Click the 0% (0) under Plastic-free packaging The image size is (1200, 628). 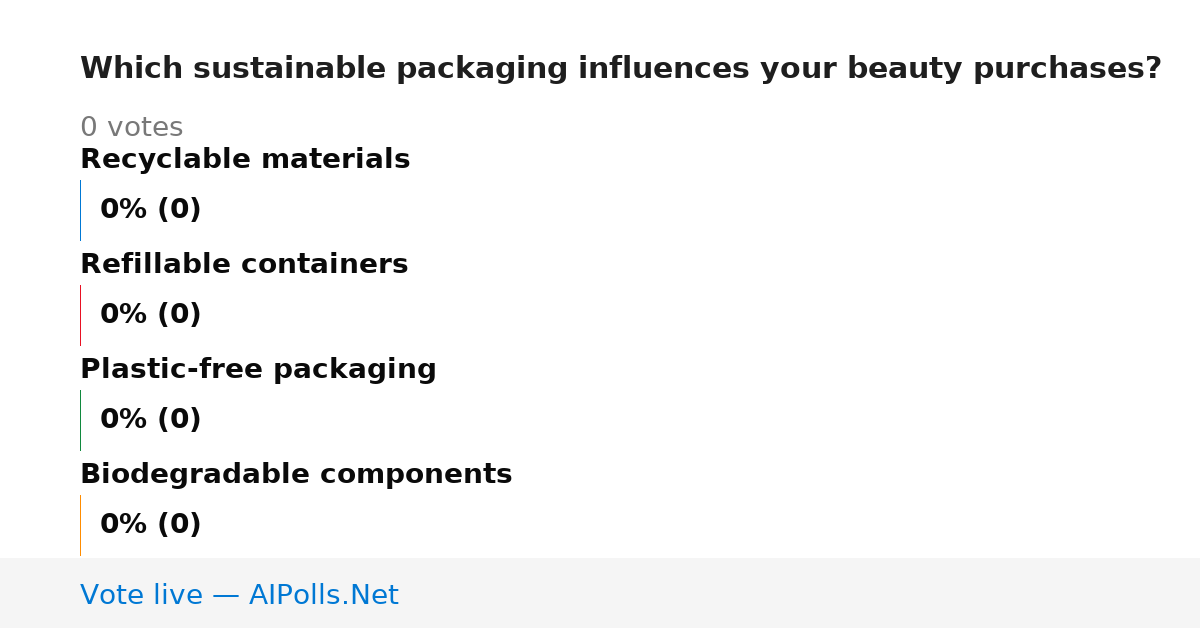point(150,420)
